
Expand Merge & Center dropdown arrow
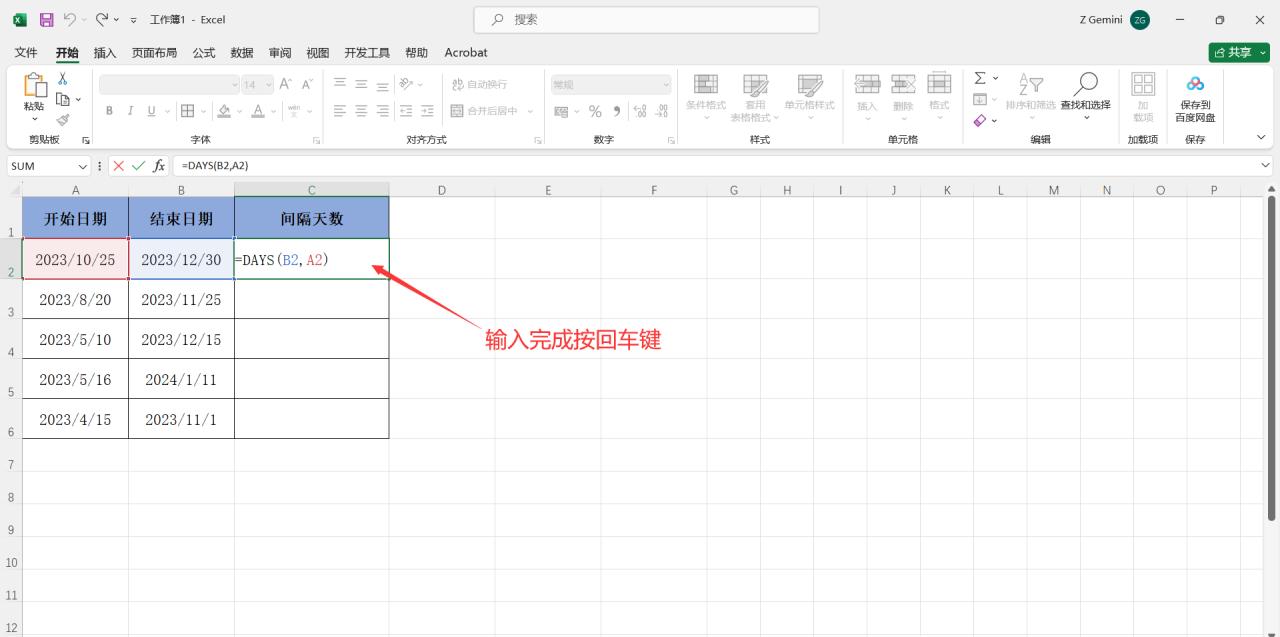point(530,111)
